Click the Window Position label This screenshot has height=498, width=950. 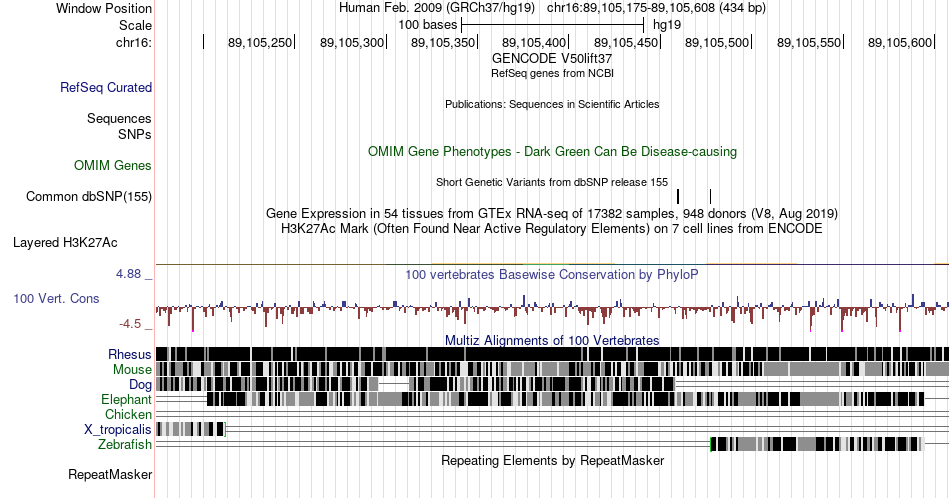pyautogui.click(x=104, y=8)
